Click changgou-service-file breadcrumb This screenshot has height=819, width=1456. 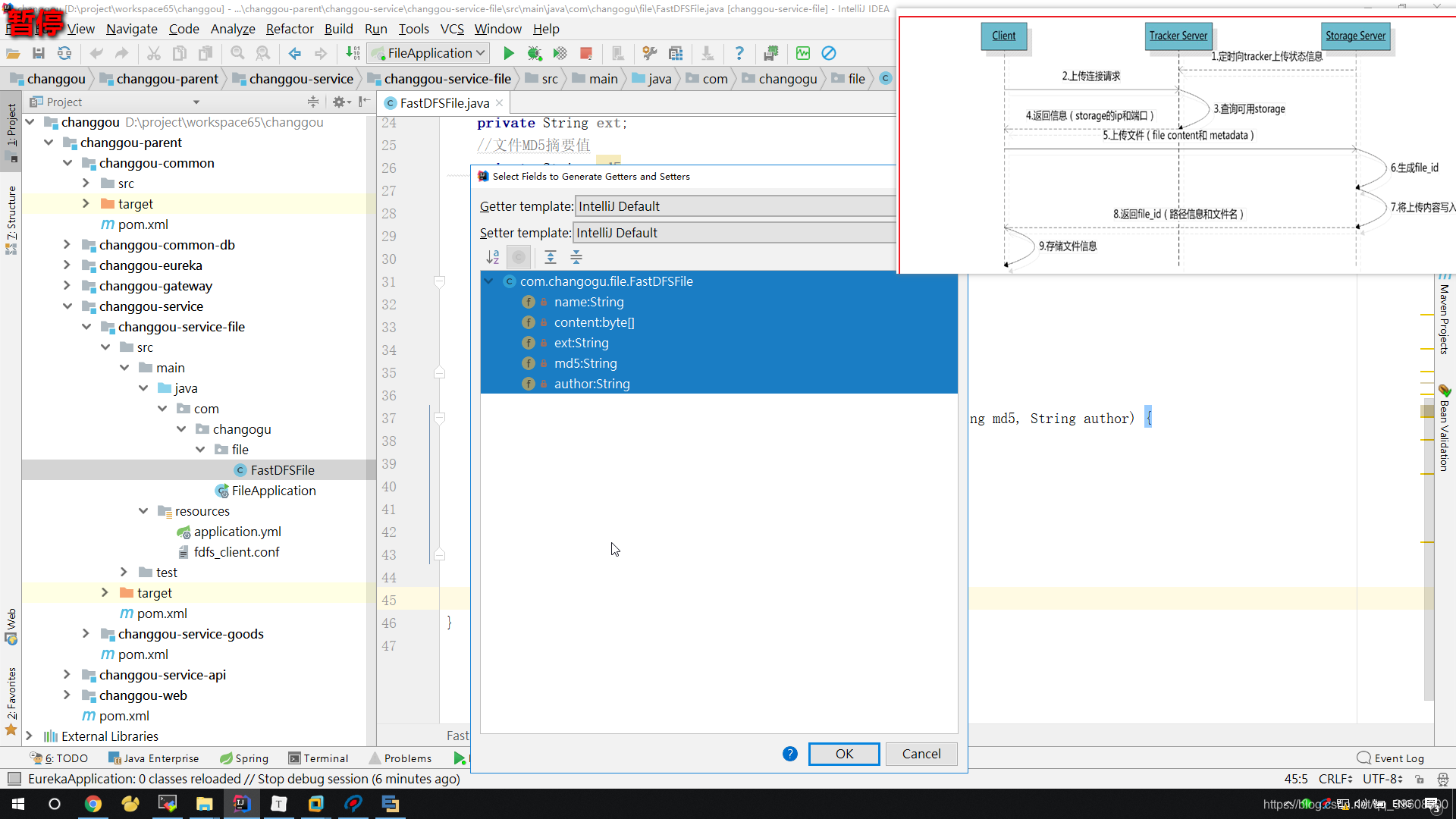pyautogui.click(x=440, y=79)
